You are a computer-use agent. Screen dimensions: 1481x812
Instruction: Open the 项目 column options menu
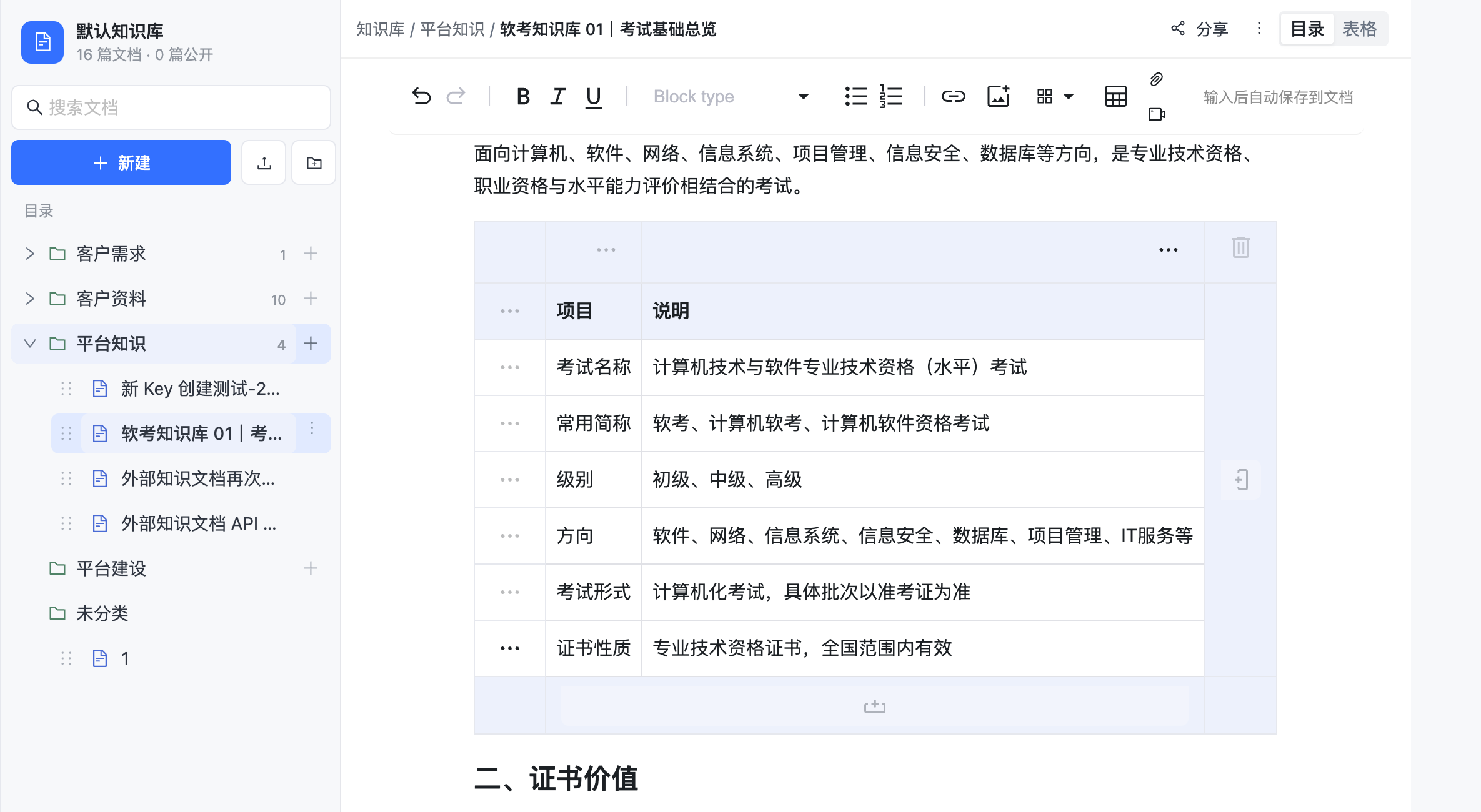[606, 250]
